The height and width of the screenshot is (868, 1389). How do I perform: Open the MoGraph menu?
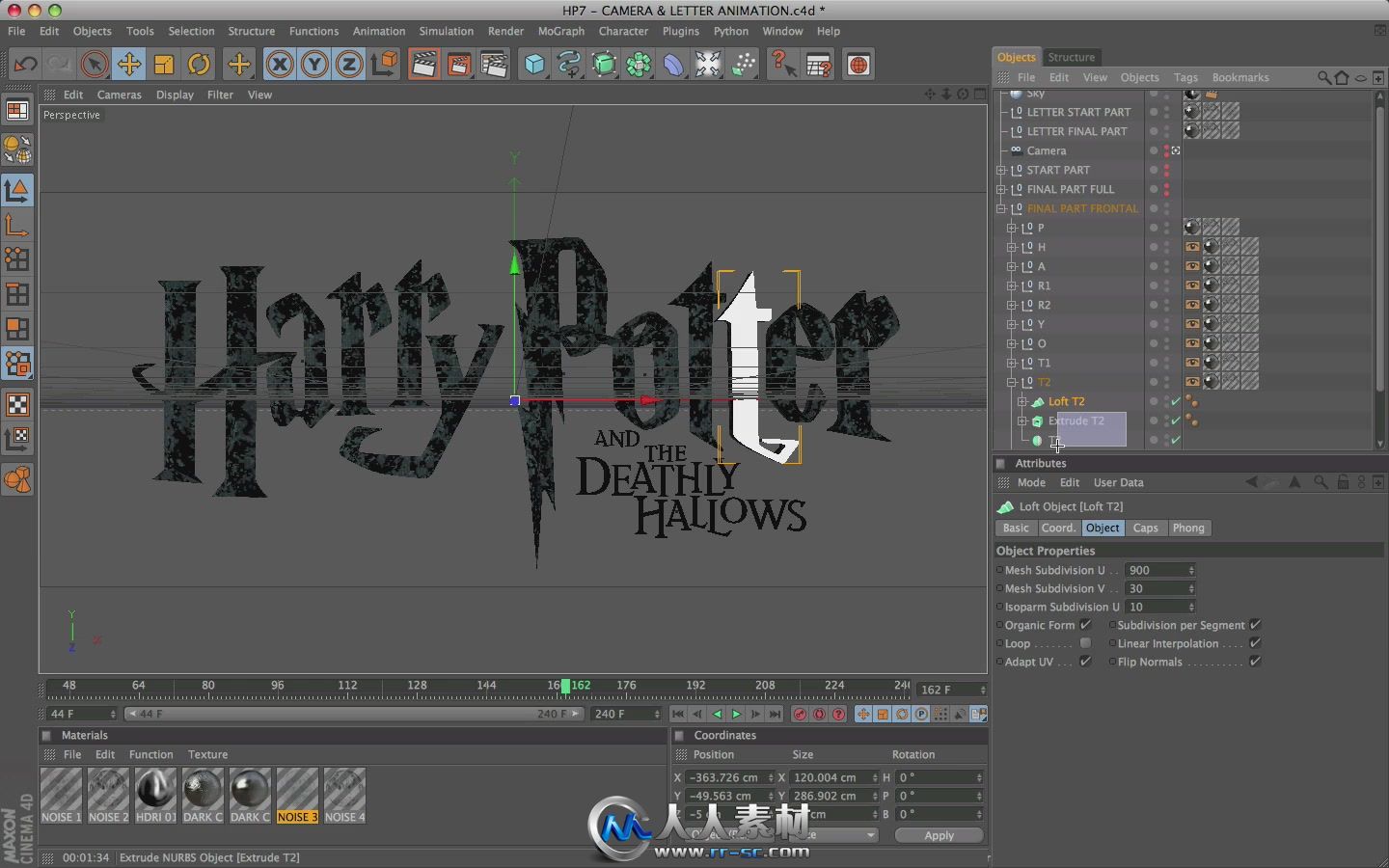point(561,31)
